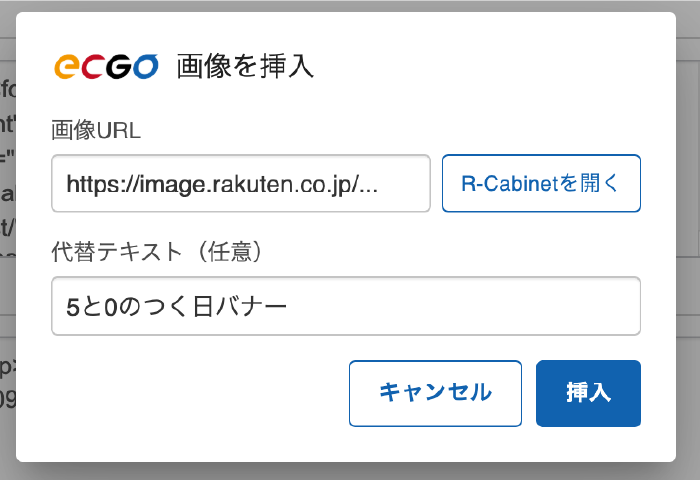Image resolution: width=700 pixels, height=480 pixels.
Task: Click the ecGO logo icon
Action: pos(106,67)
